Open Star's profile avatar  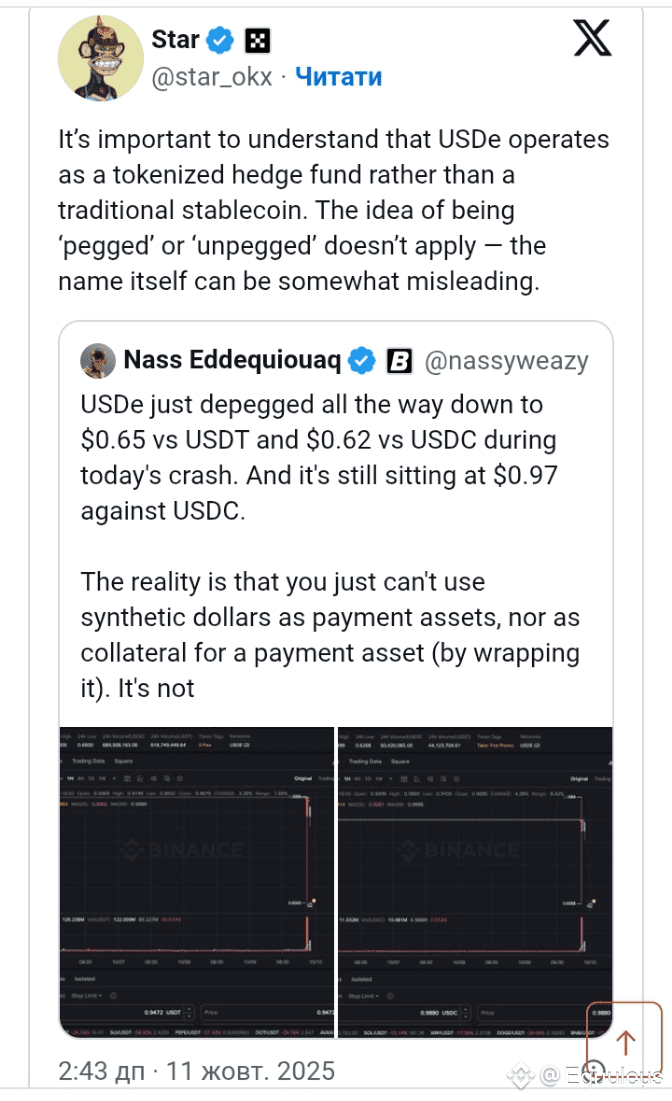click(98, 58)
